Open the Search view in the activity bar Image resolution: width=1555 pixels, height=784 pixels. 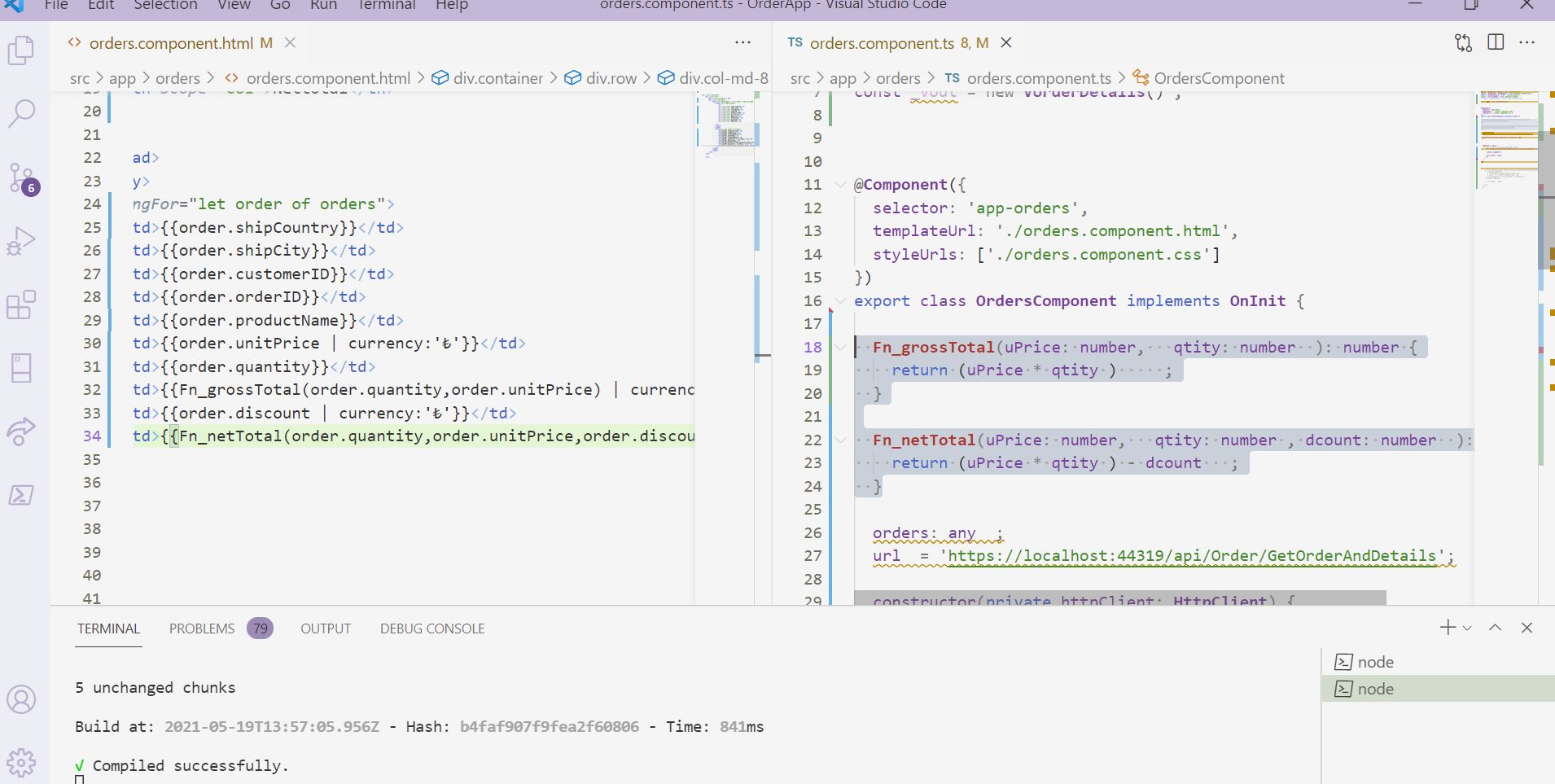[21, 113]
